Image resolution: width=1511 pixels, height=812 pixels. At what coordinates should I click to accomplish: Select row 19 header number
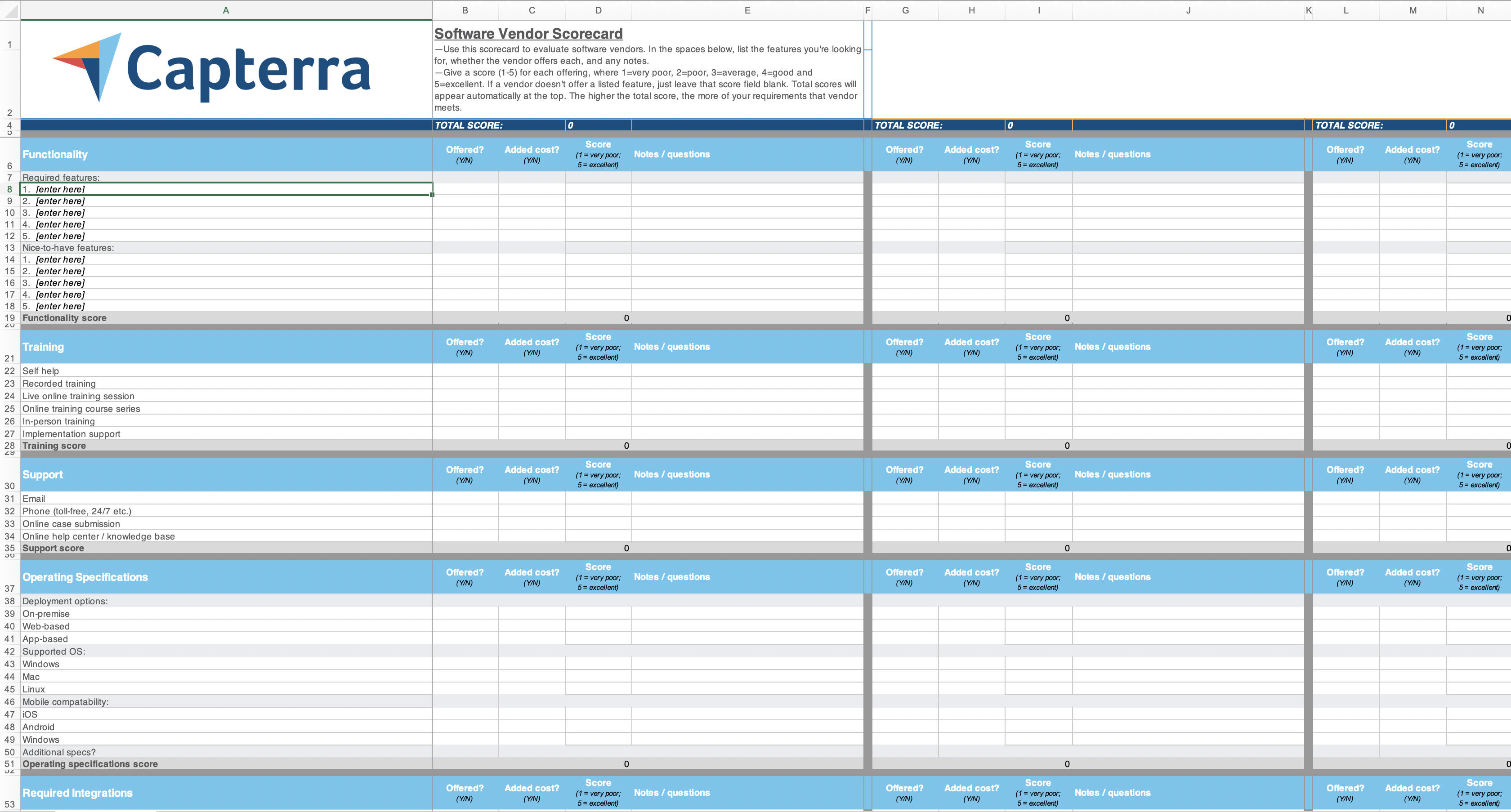click(9, 318)
